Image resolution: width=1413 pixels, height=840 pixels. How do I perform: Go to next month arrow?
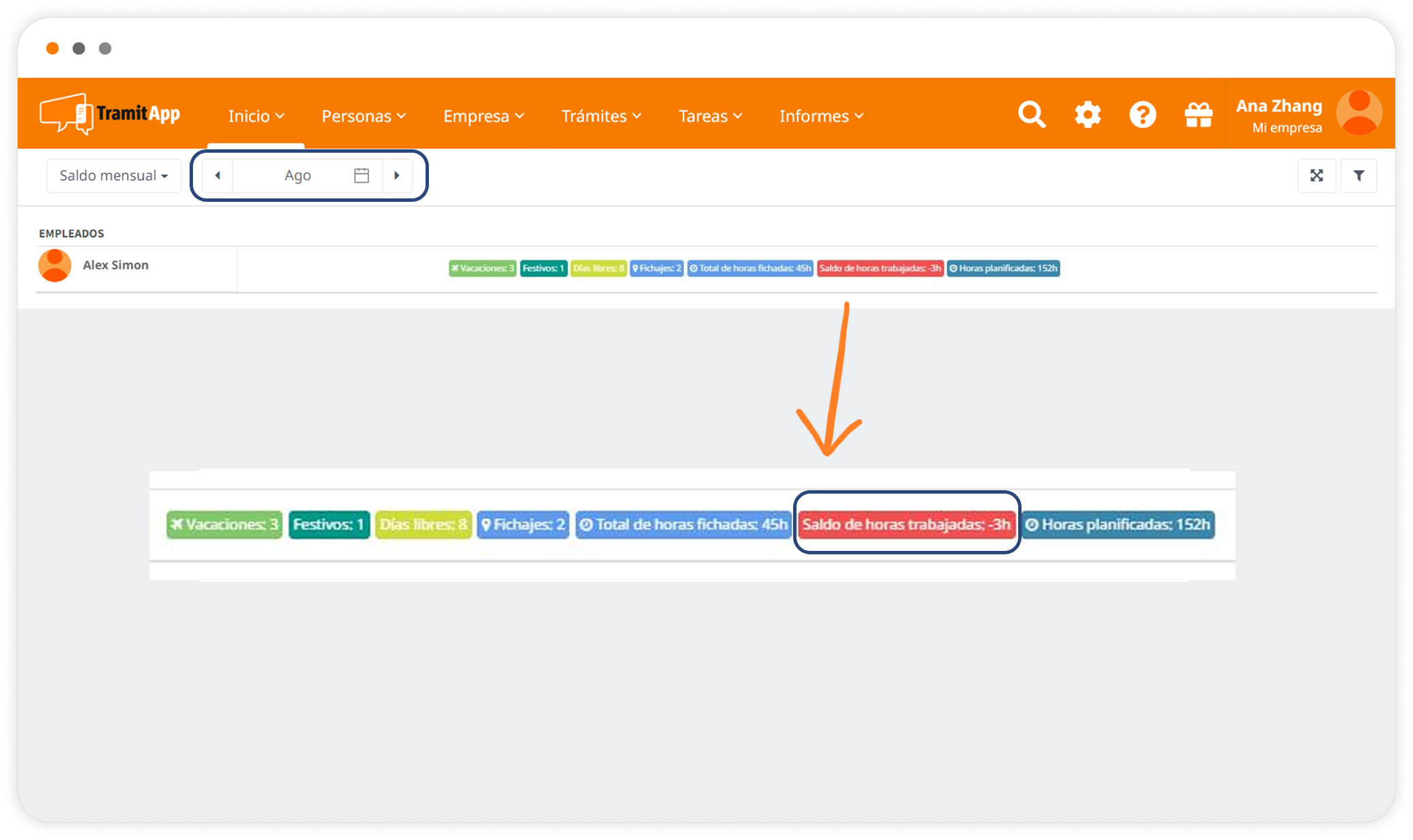coord(397,175)
